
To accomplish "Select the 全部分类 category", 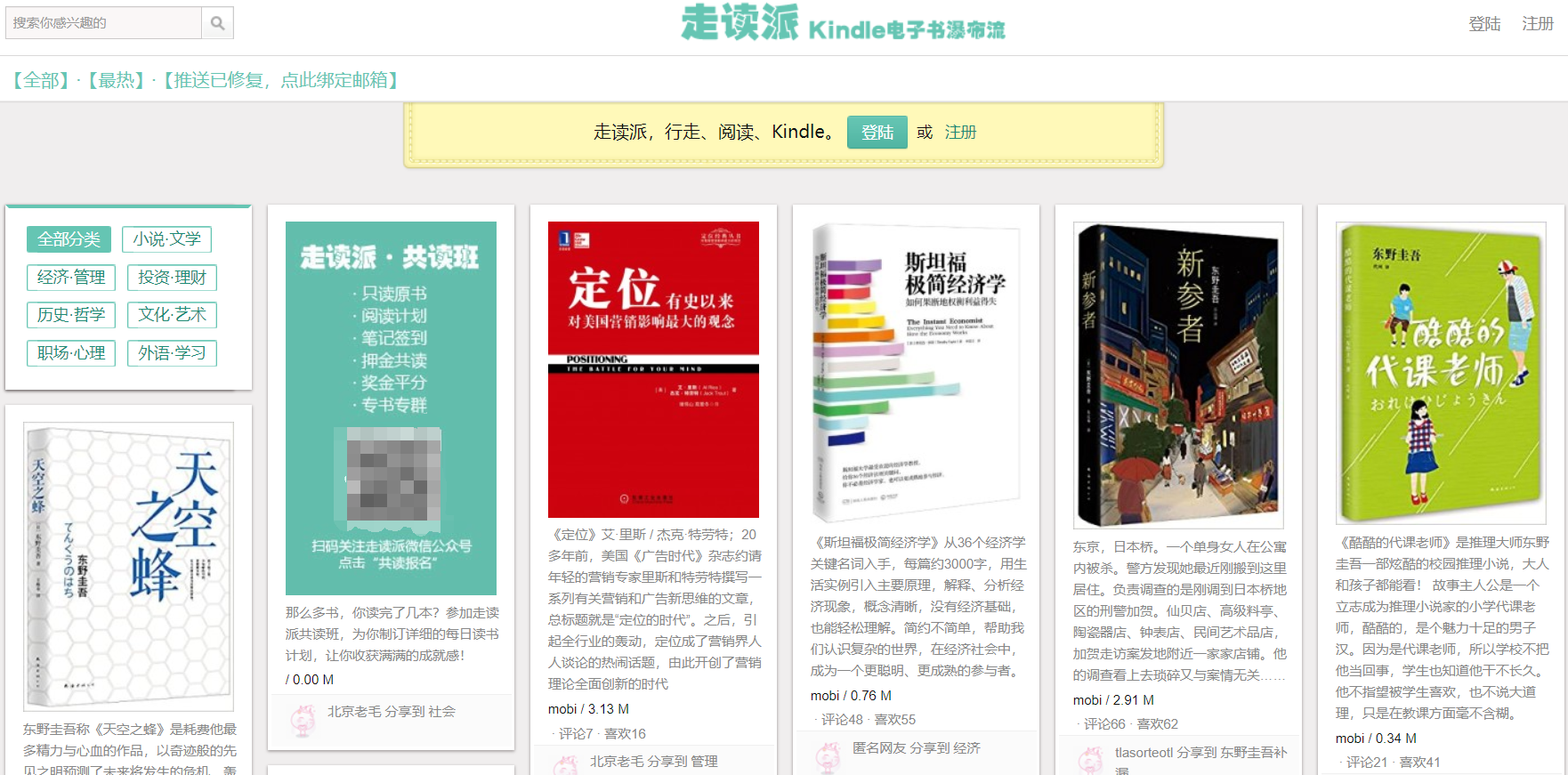I will [x=69, y=238].
